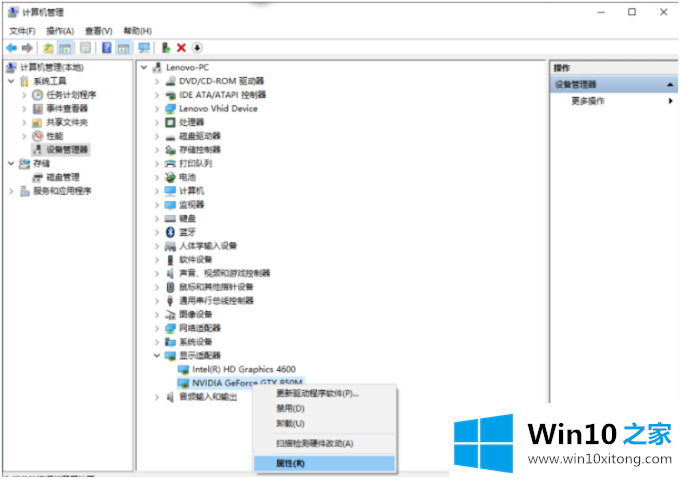Collapse the 存储 node in left tree
Screen dimensions: 684x485
(x=11, y=164)
